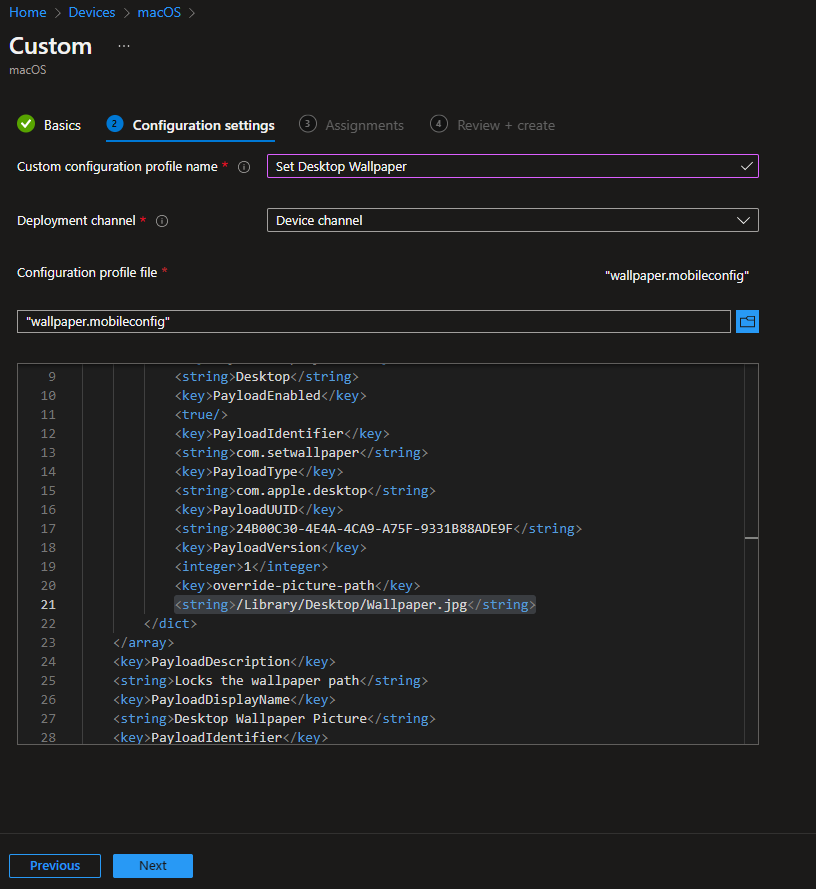Click com.apple.desktop string on line 15
This screenshot has width=816, height=889.
tap(305, 490)
